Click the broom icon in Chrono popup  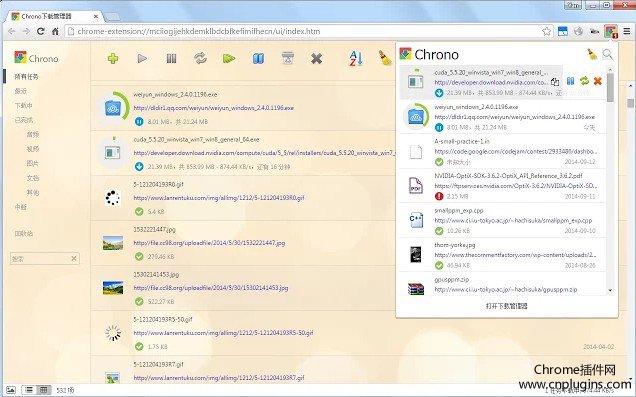tap(592, 54)
